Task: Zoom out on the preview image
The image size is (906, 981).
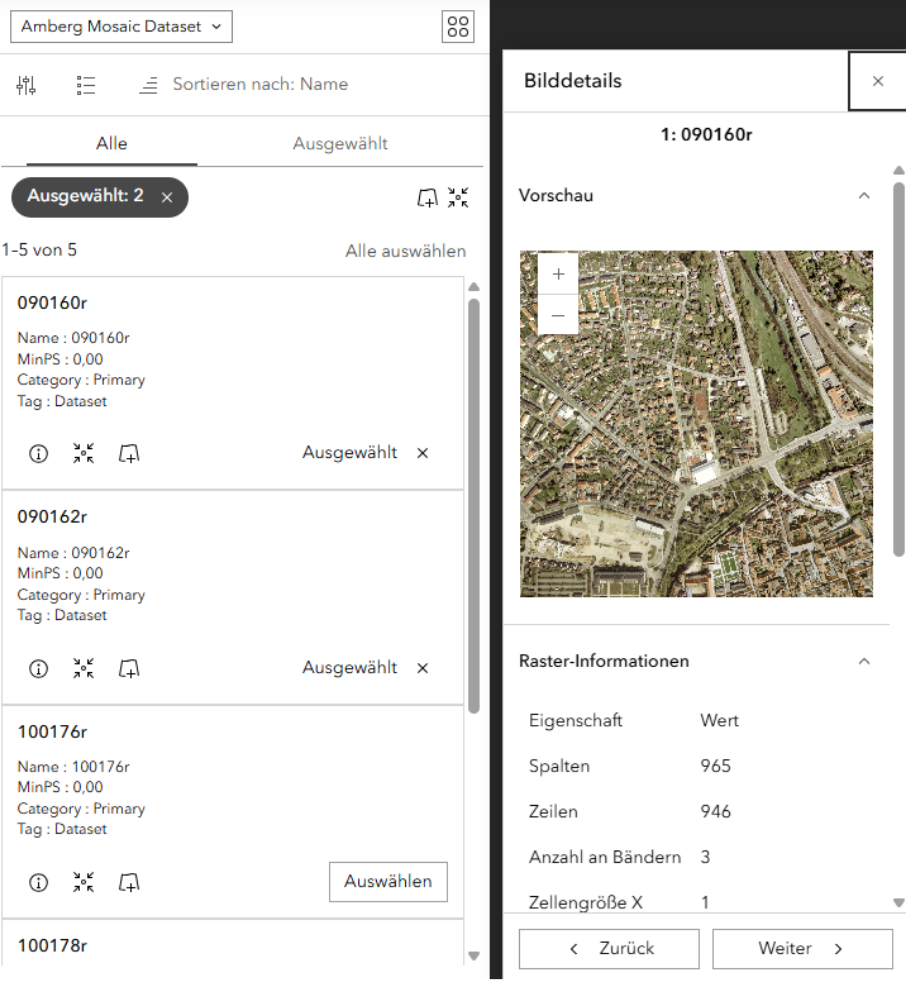Action: [558, 315]
